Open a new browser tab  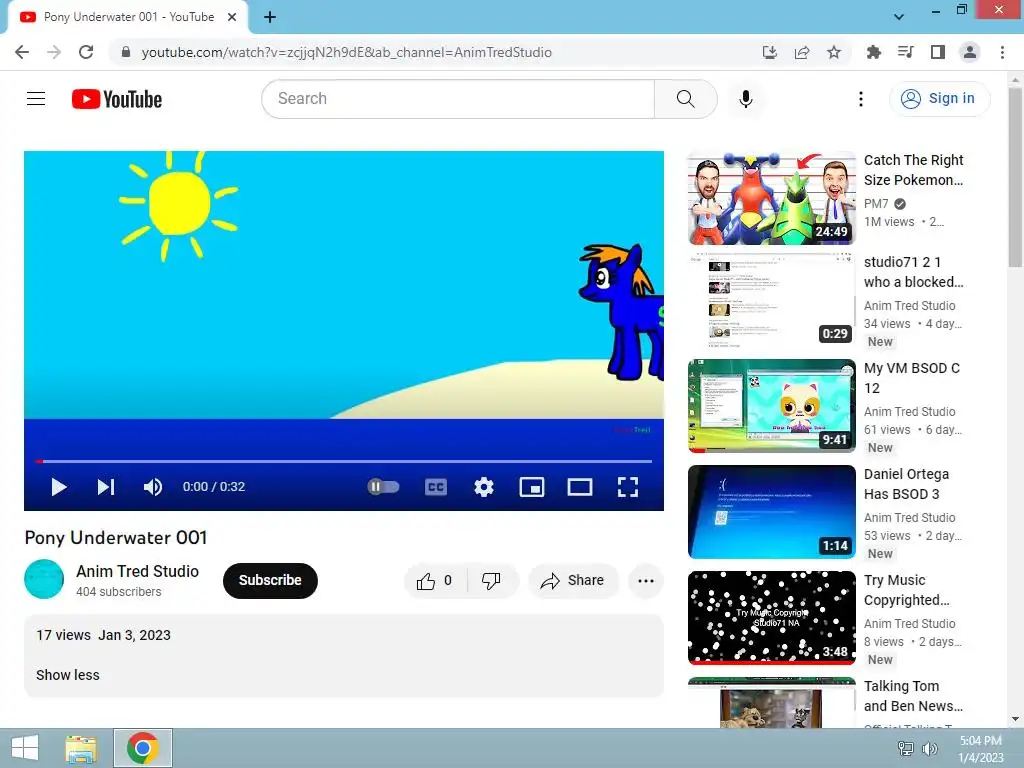pos(270,18)
